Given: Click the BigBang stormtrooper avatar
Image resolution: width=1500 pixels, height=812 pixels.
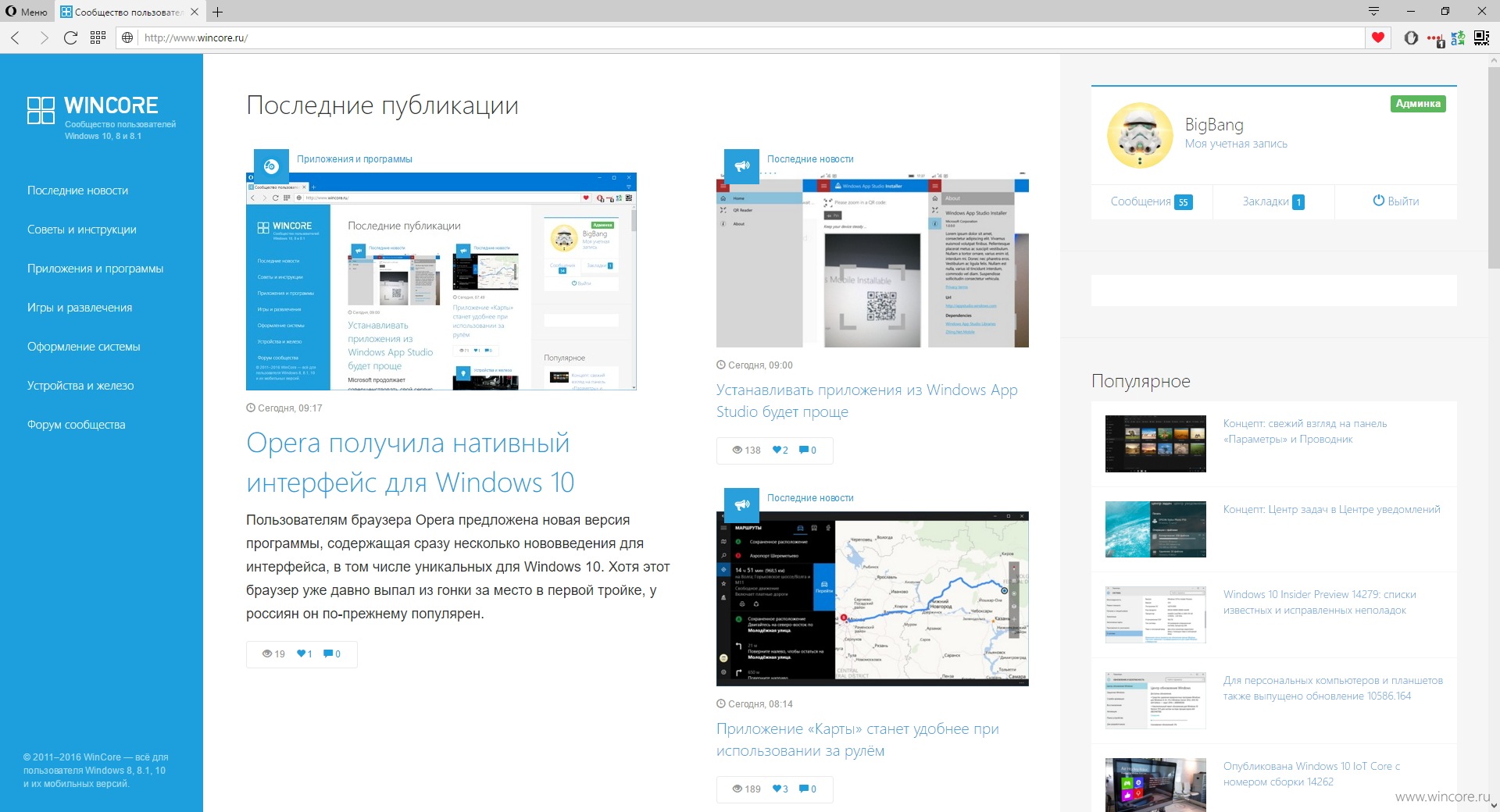Looking at the screenshot, I should point(1140,135).
